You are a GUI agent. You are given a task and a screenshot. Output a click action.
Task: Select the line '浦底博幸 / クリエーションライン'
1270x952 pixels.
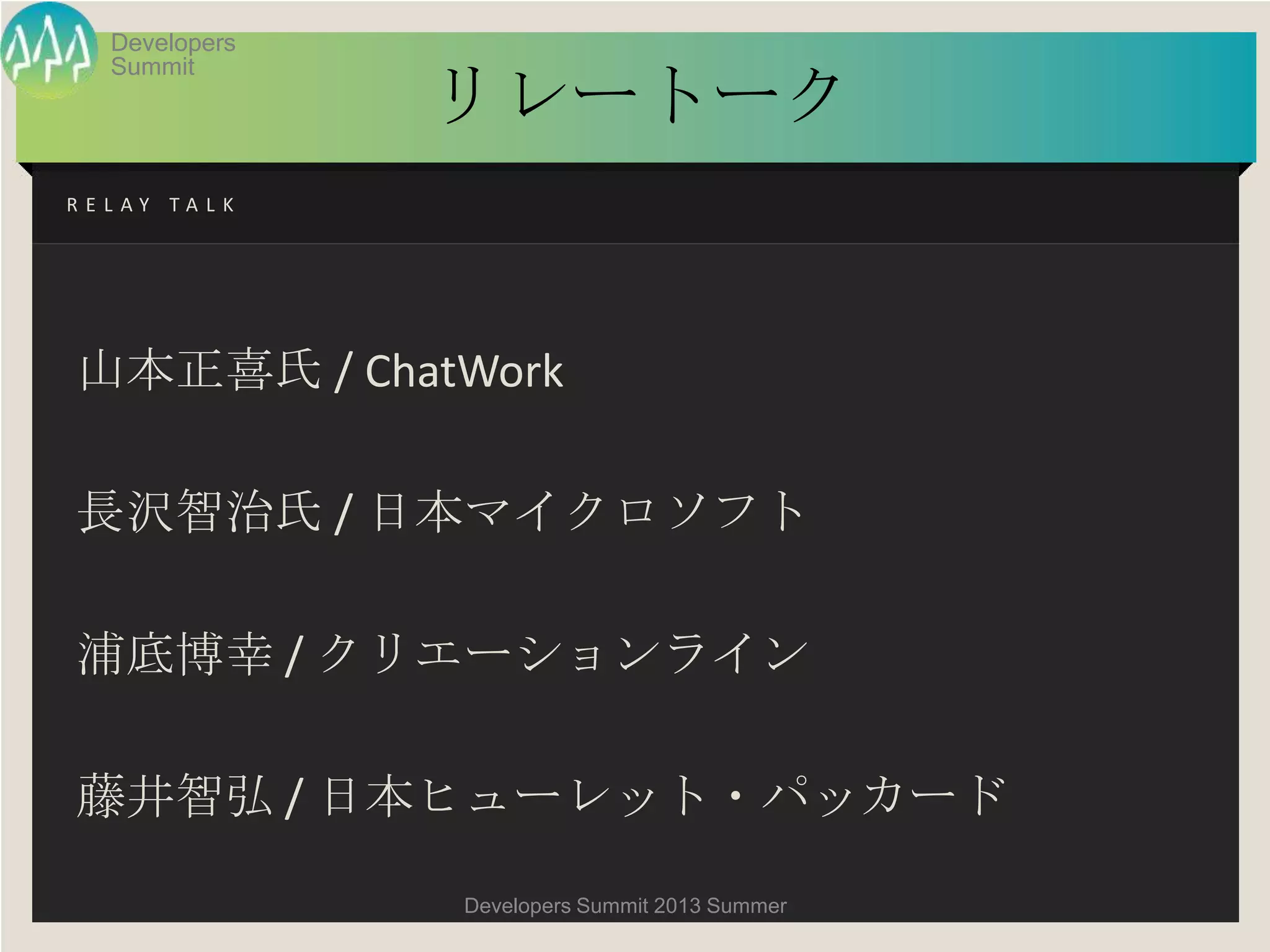[x=443, y=654]
